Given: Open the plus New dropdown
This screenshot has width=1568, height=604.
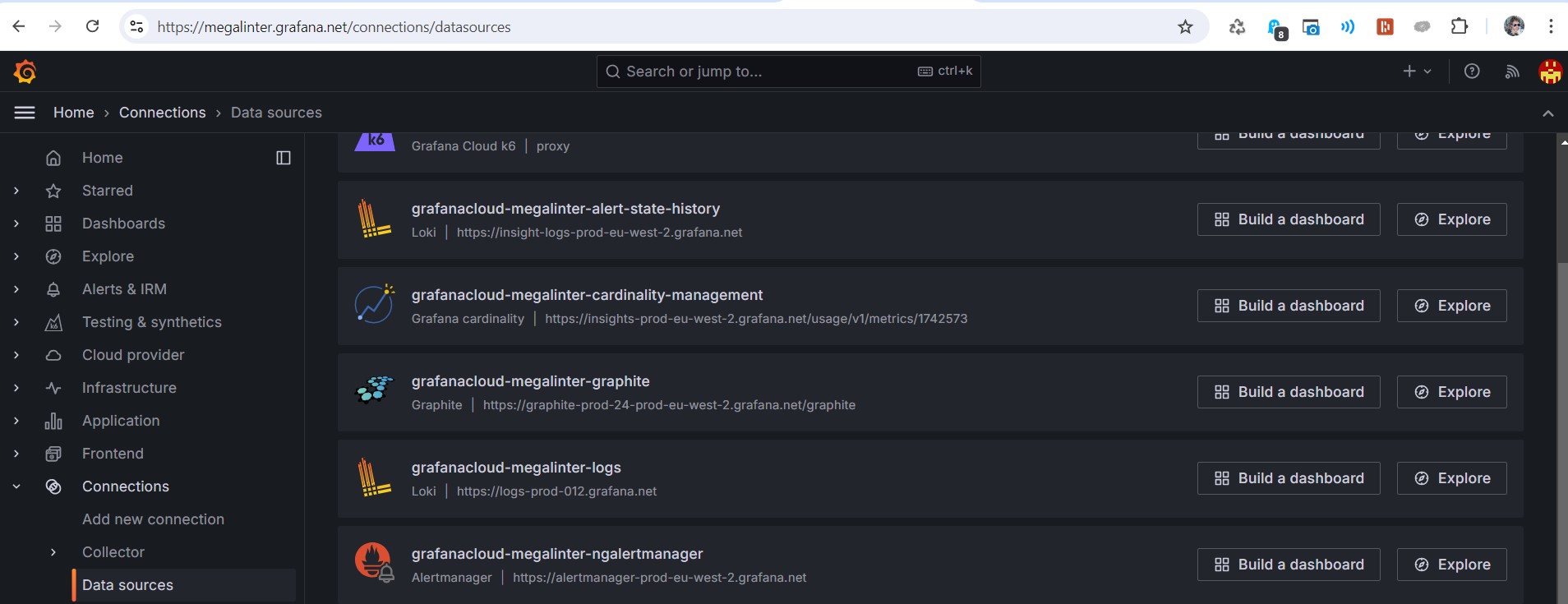Looking at the screenshot, I should point(1416,71).
